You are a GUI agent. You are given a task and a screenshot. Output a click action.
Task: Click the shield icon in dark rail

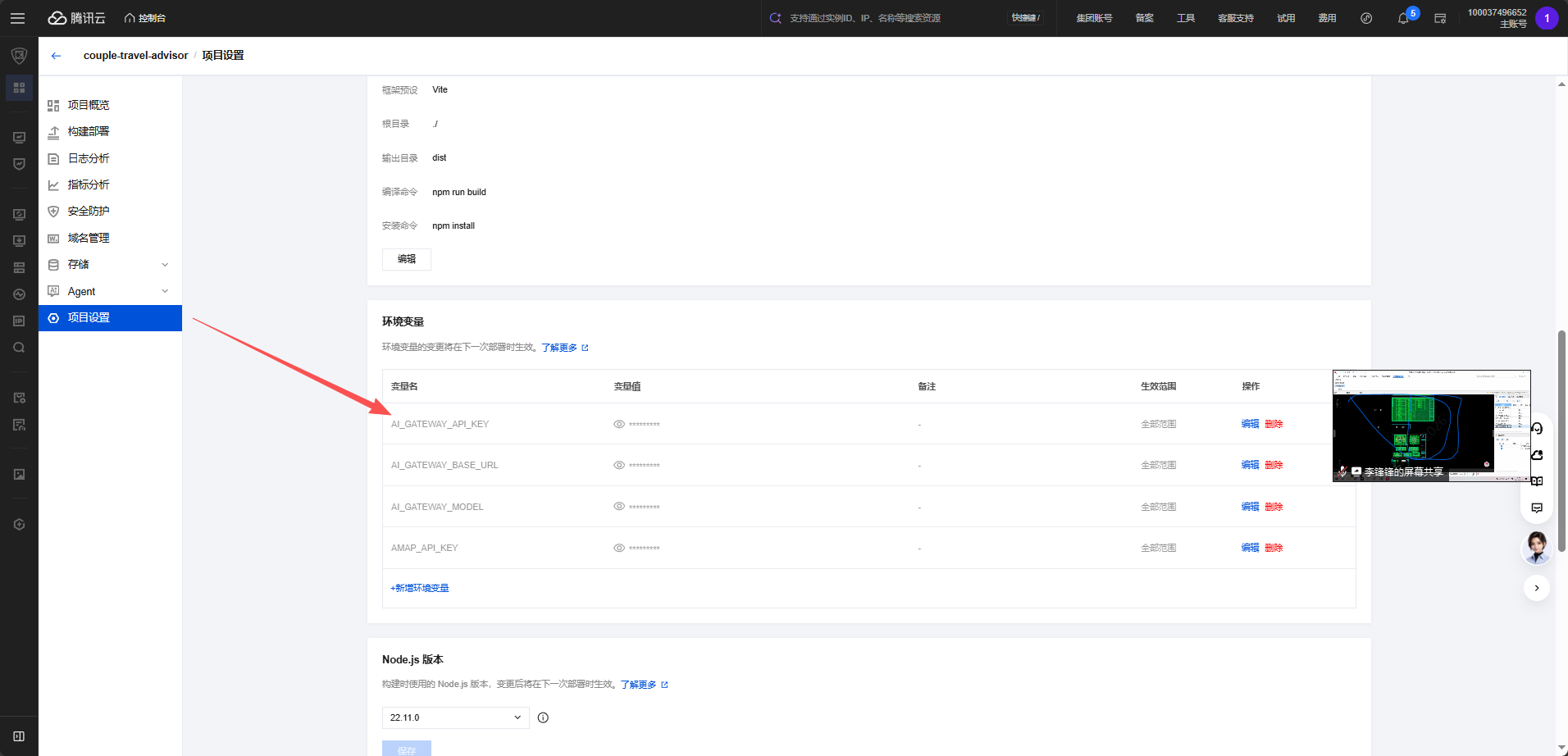[x=19, y=56]
